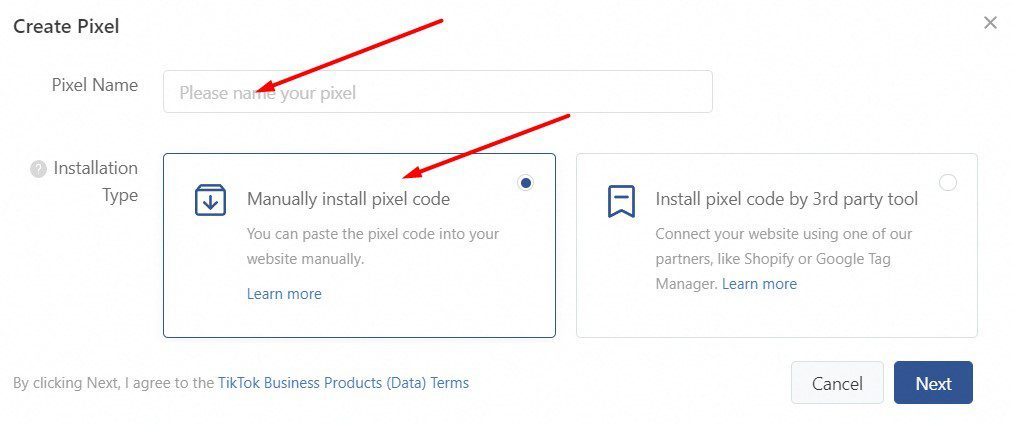Open TikTok Business Products (Data) Terms link

[343, 383]
